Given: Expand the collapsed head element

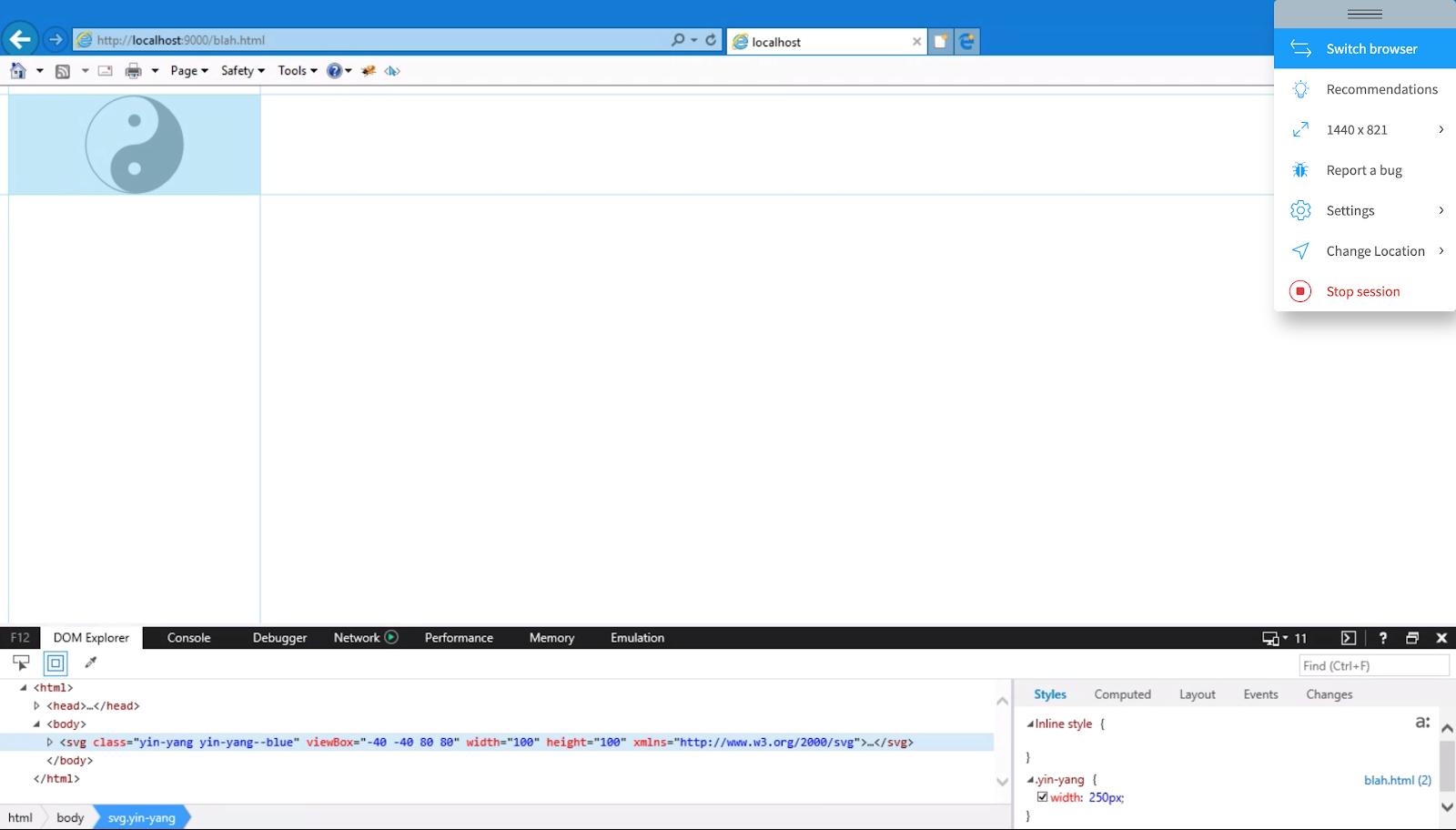Looking at the screenshot, I should pyautogui.click(x=36, y=705).
